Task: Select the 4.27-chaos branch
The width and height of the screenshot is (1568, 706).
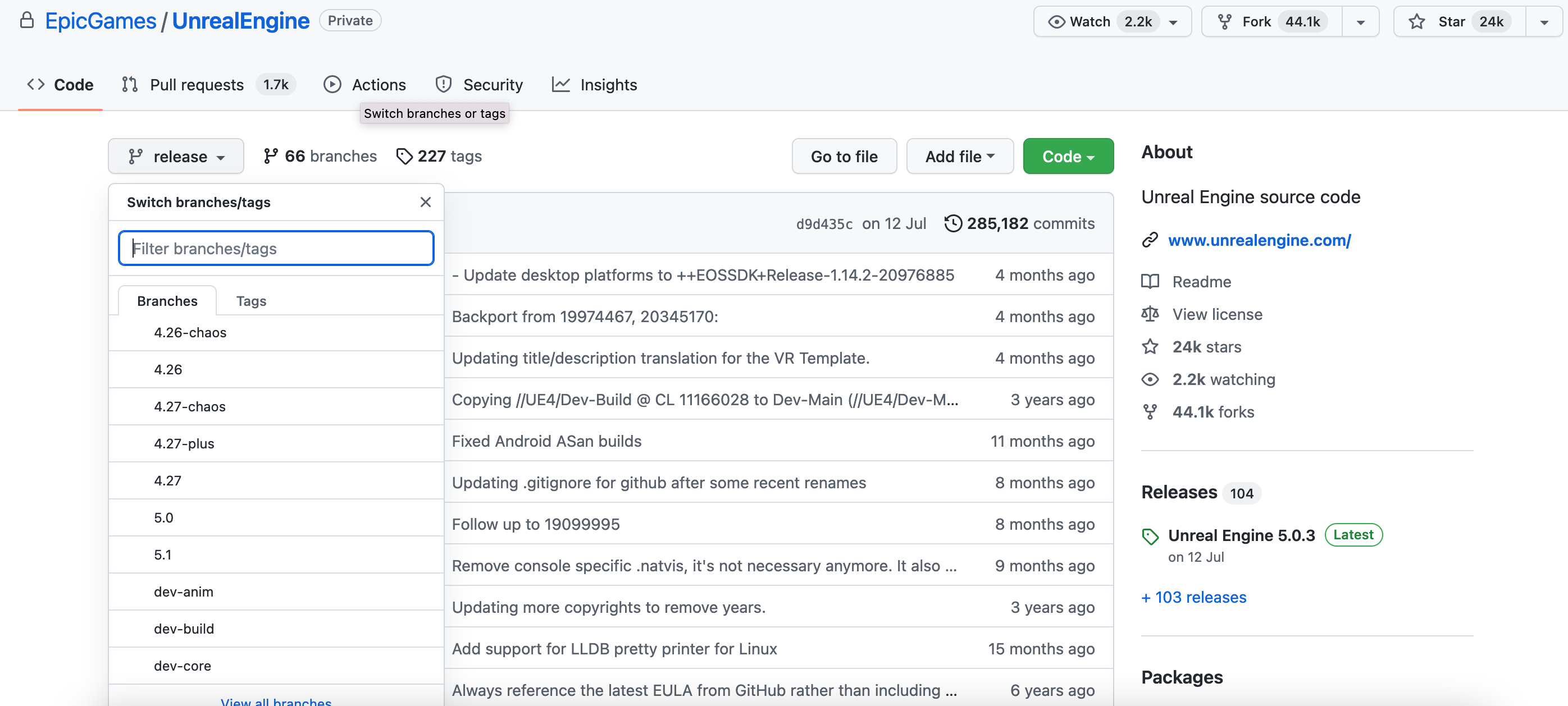Action: (276, 407)
